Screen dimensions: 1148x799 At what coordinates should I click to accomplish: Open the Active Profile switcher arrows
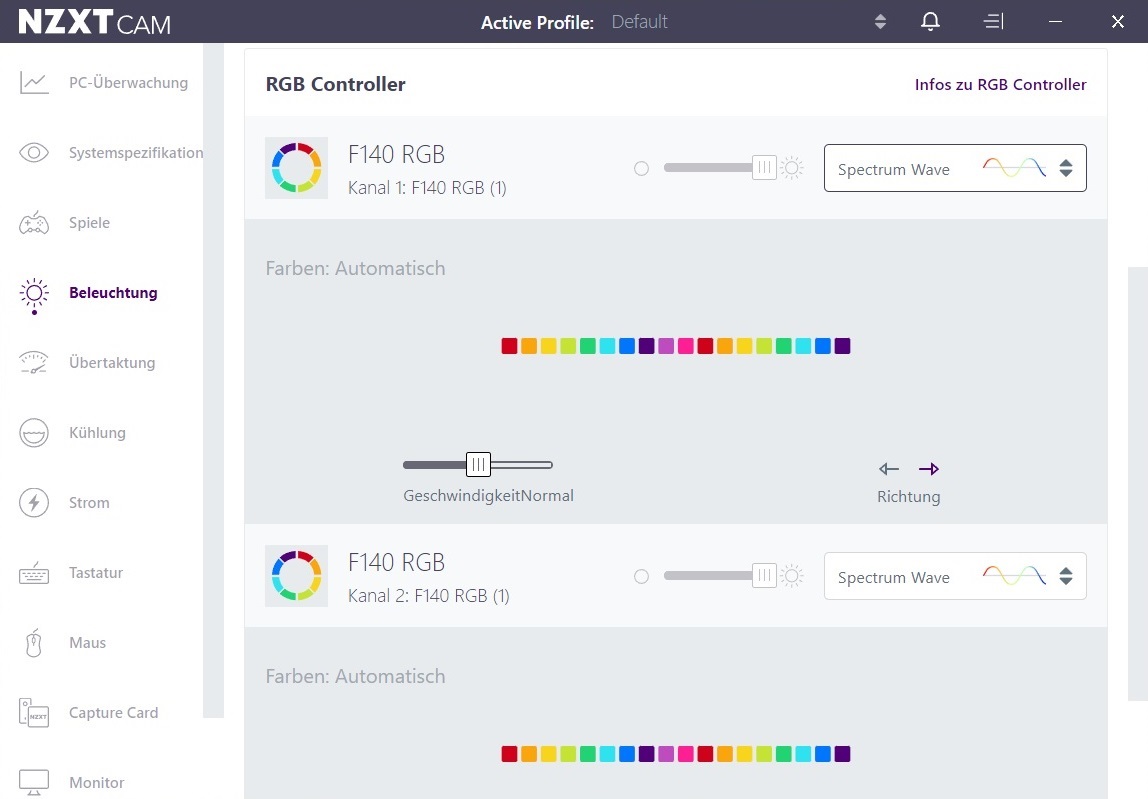[880, 21]
